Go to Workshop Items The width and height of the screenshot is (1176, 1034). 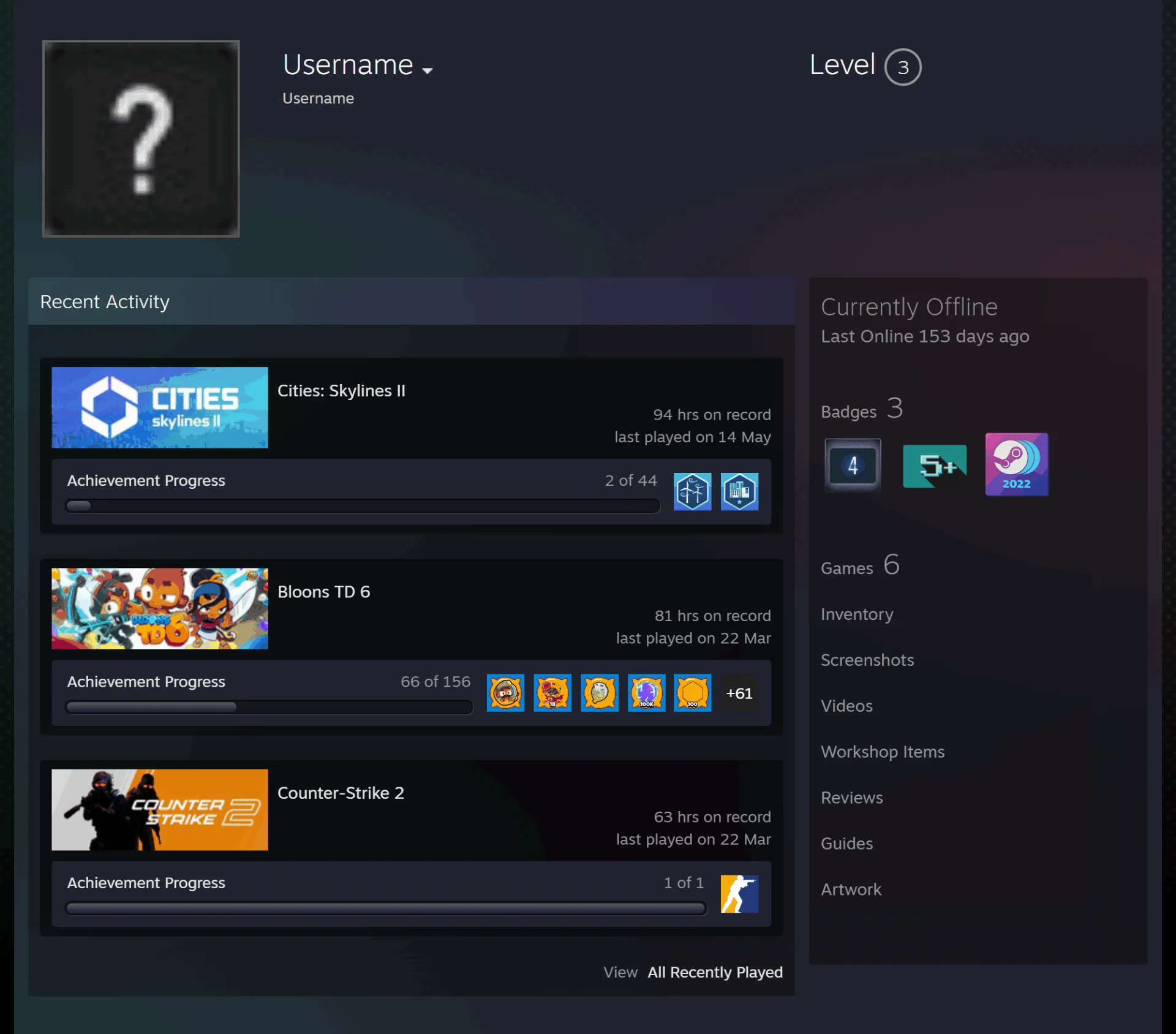click(x=883, y=752)
